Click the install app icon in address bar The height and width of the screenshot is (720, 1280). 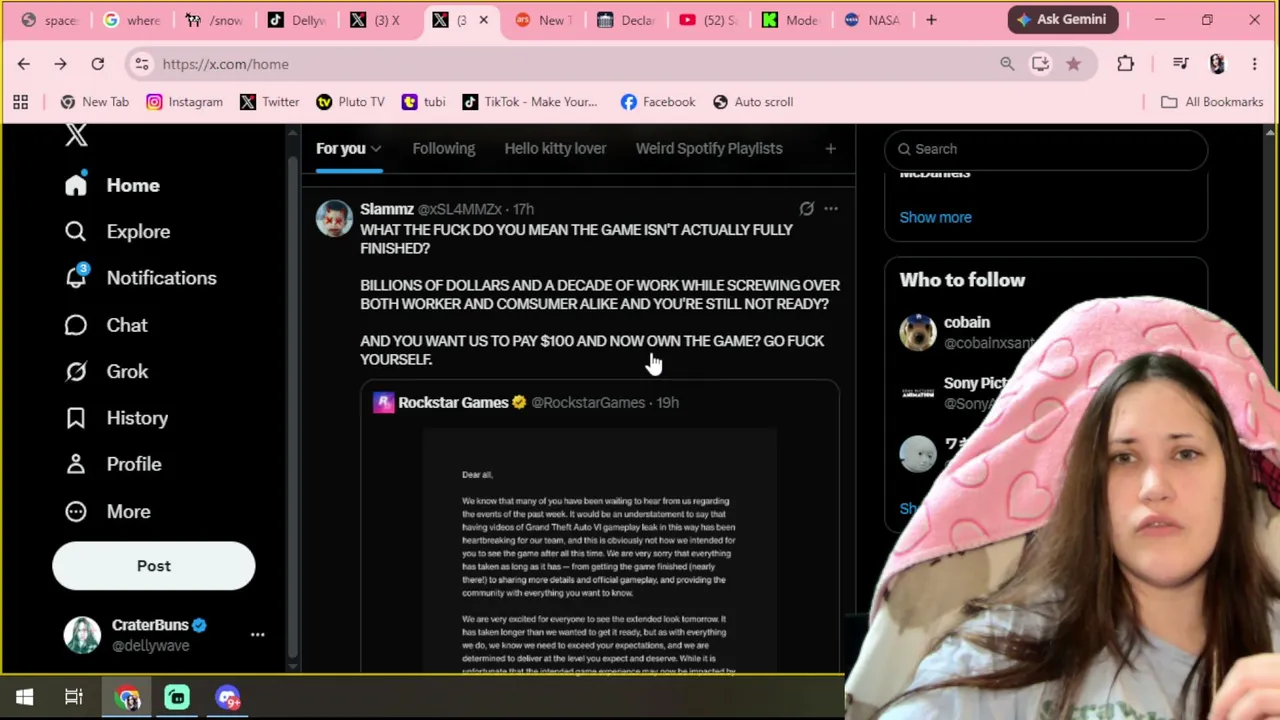coord(1040,64)
